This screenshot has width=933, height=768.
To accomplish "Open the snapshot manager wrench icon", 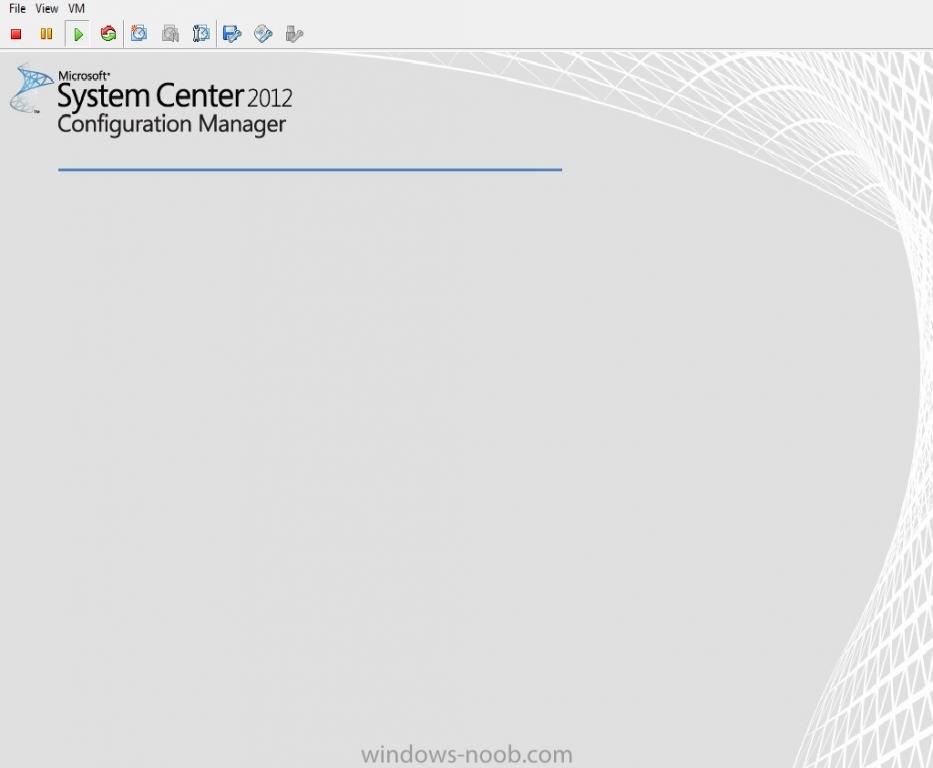I will [x=201, y=33].
